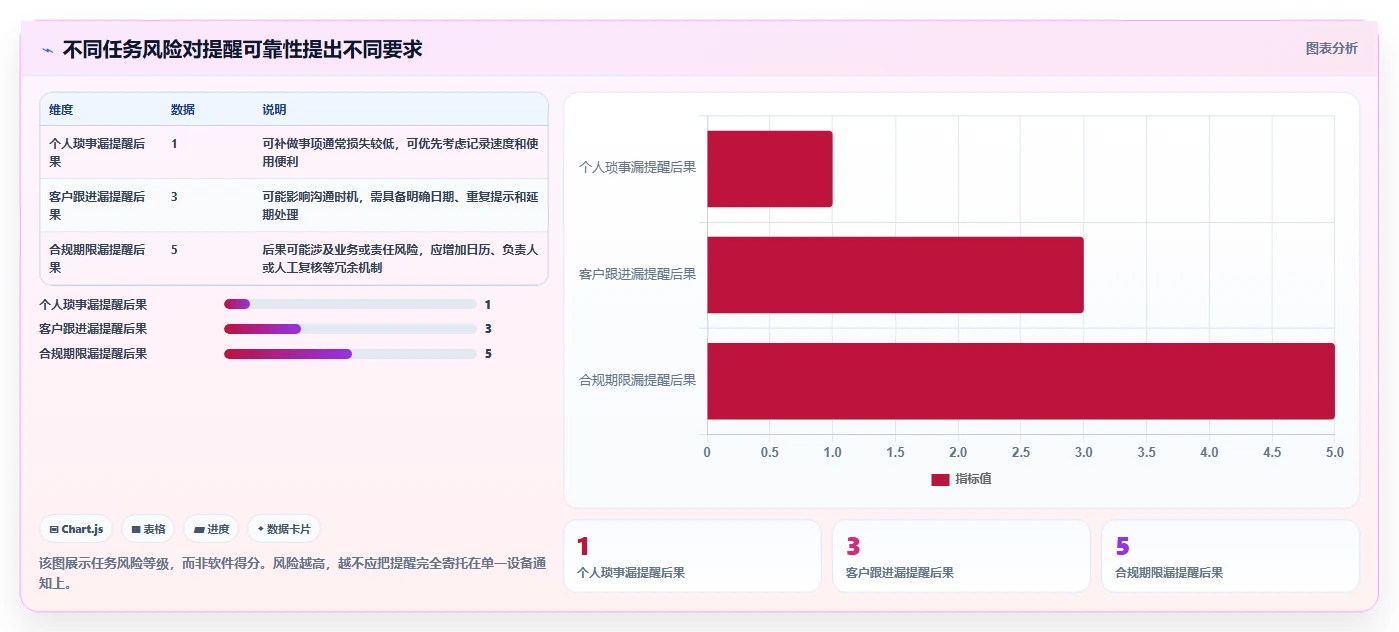This screenshot has height=632, width=1399.
Task: Click the 个人琐事漏提醒后果 chart bar
Action: tap(770, 169)
